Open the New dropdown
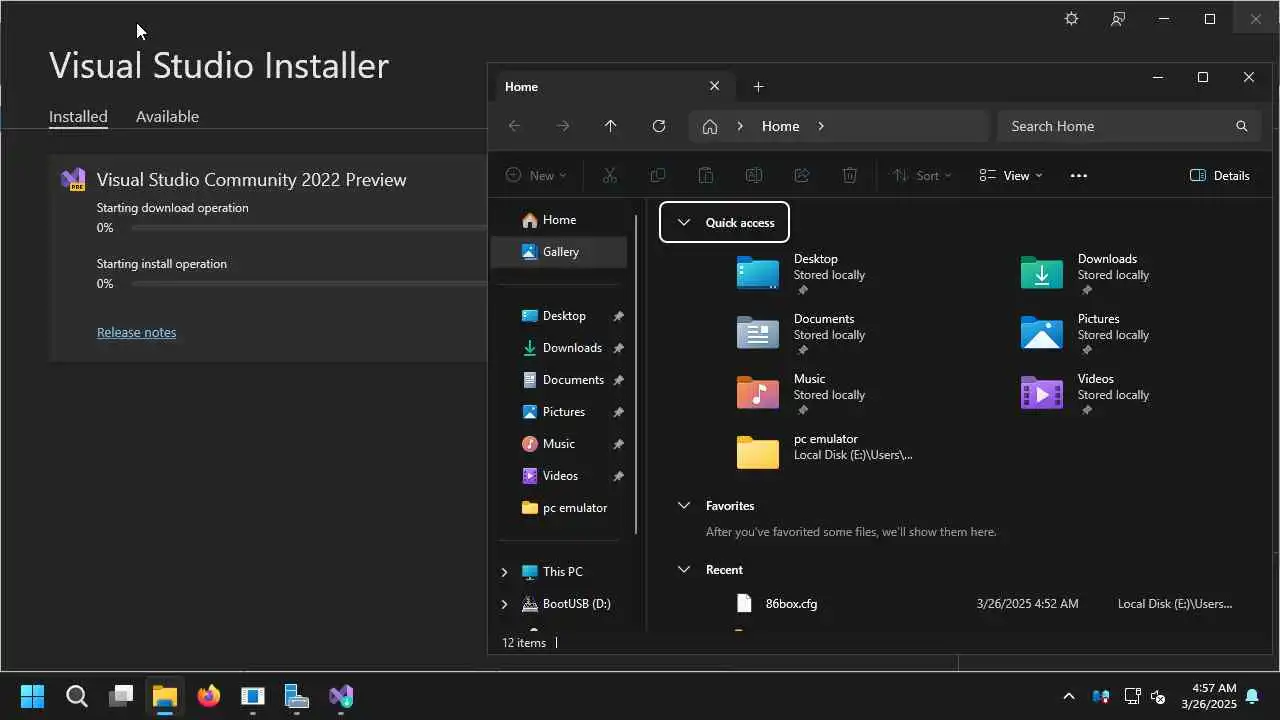1280x720 pixels. (x=536, y=175)
